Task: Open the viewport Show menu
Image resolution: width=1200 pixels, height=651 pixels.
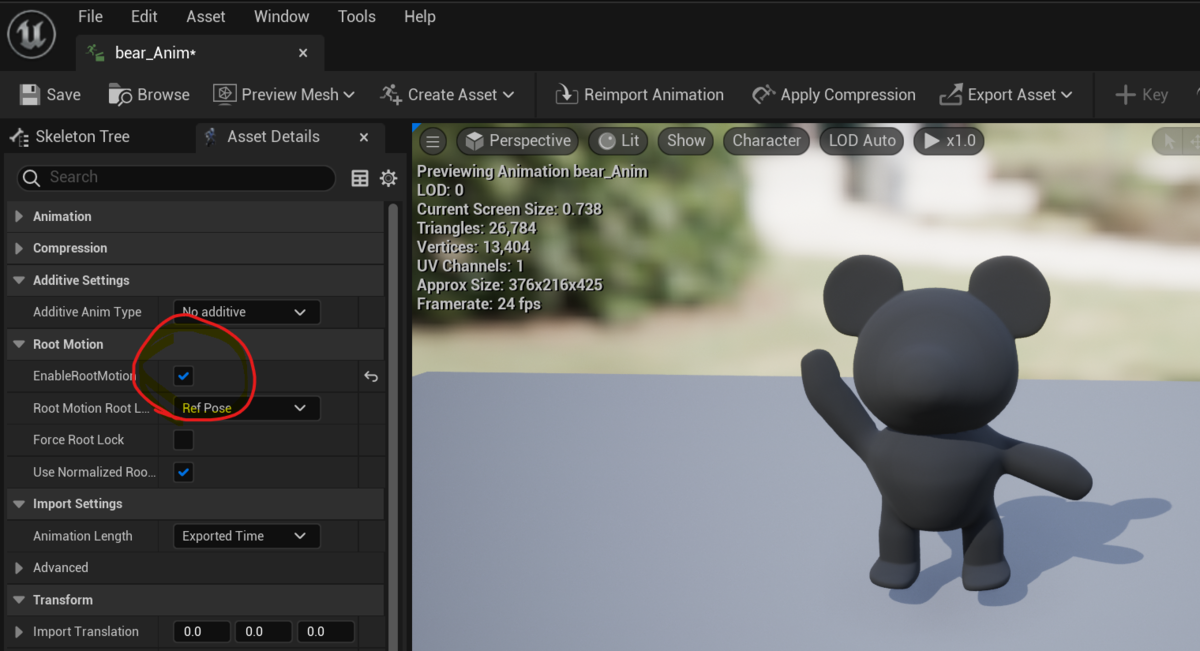Action: [686, 141]
